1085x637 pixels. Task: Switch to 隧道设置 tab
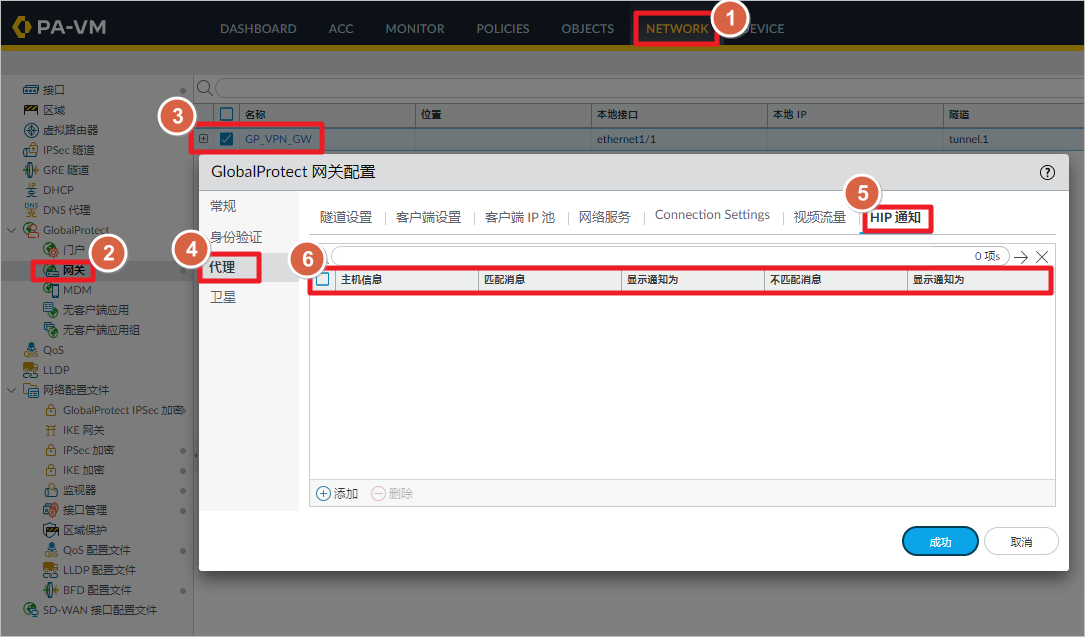[x=346, y=217]
